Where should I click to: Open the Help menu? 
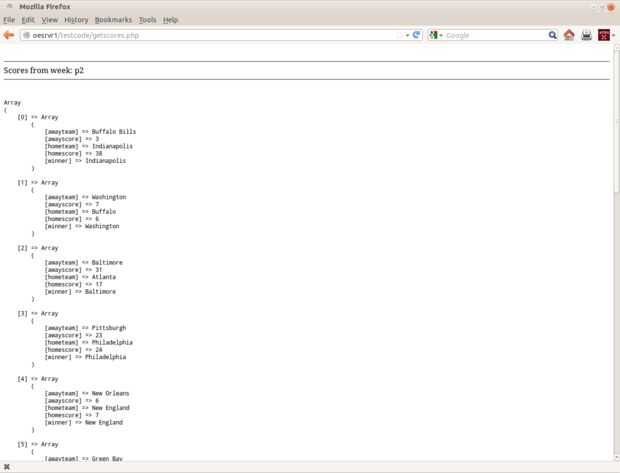[x=170, y=20]
